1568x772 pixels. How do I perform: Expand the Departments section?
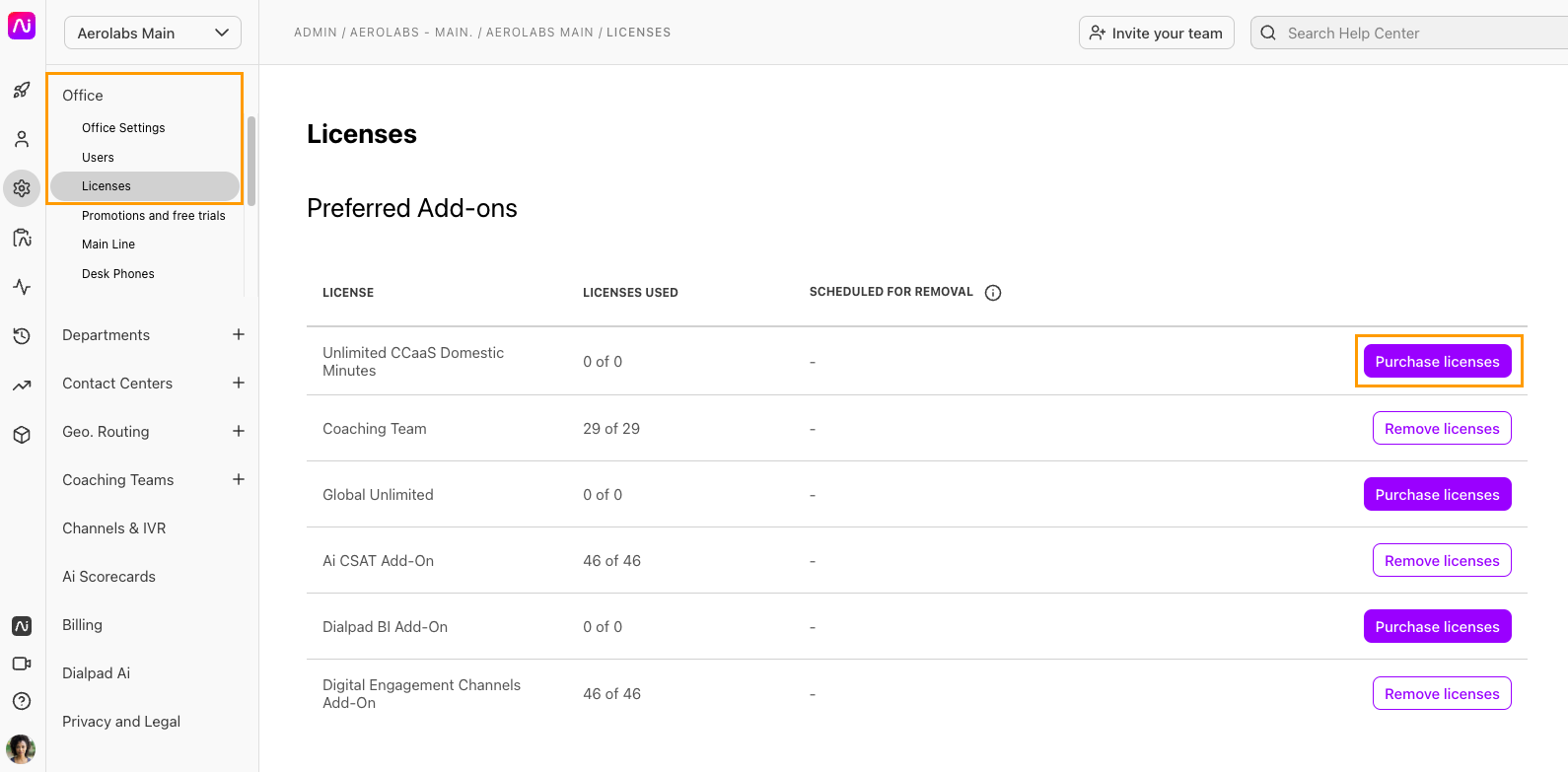click(x=106, y=335)
